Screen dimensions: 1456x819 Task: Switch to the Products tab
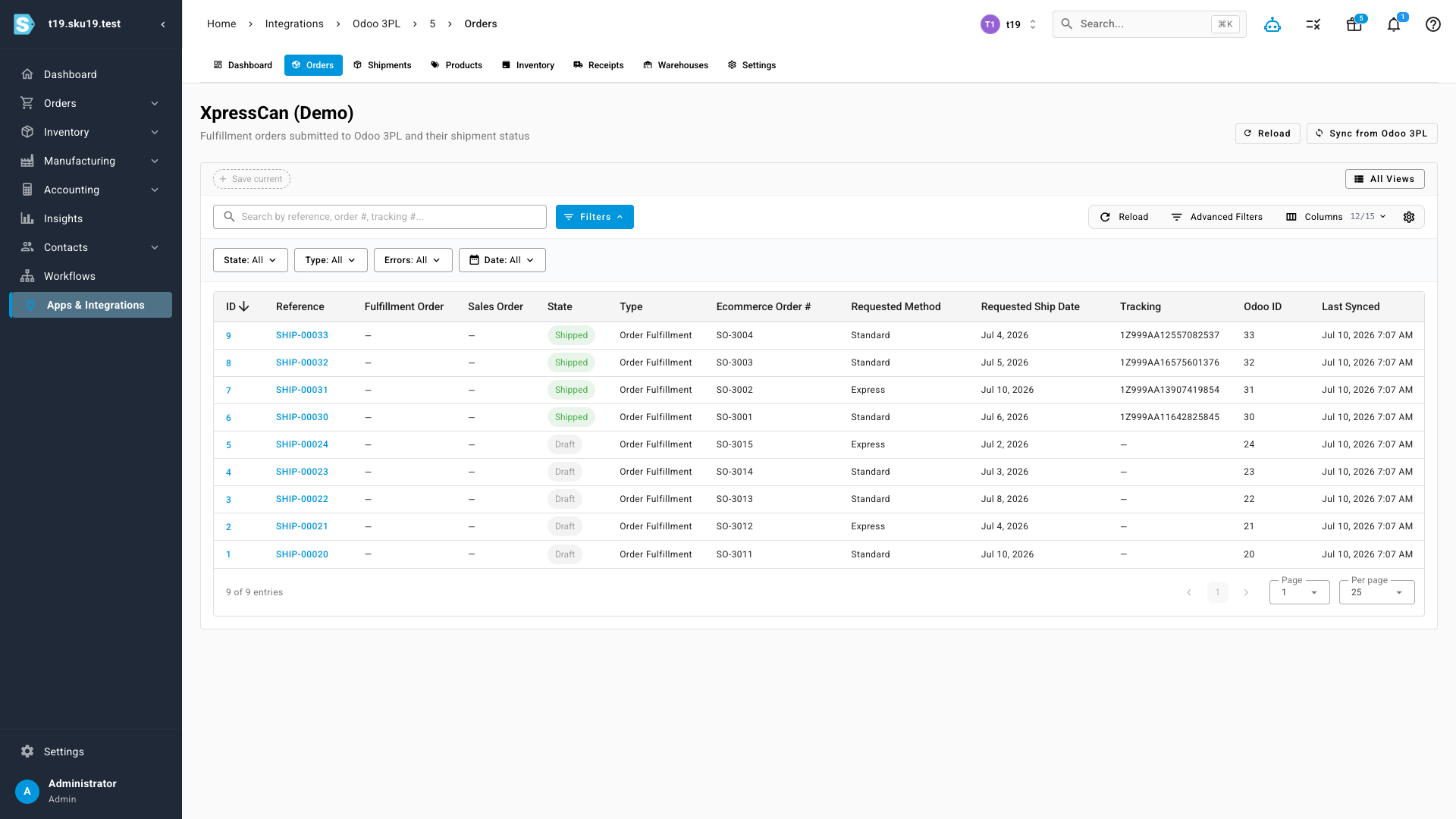(457, 65)
